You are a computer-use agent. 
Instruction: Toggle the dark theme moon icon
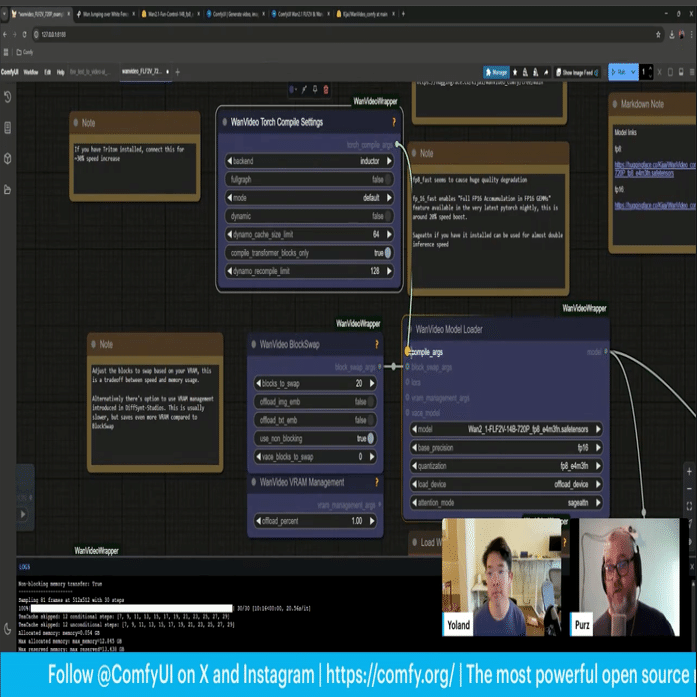click(x=8, y=629)
